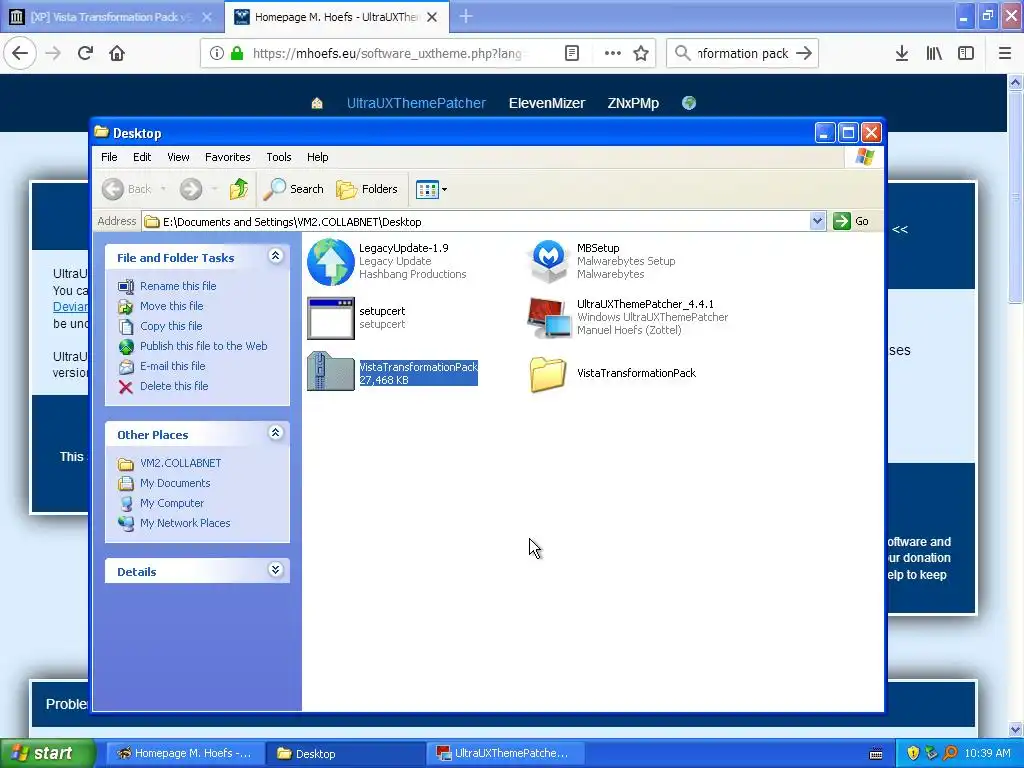Open the browser library icon
The image size is (1024, 768).
coord(934,53)
